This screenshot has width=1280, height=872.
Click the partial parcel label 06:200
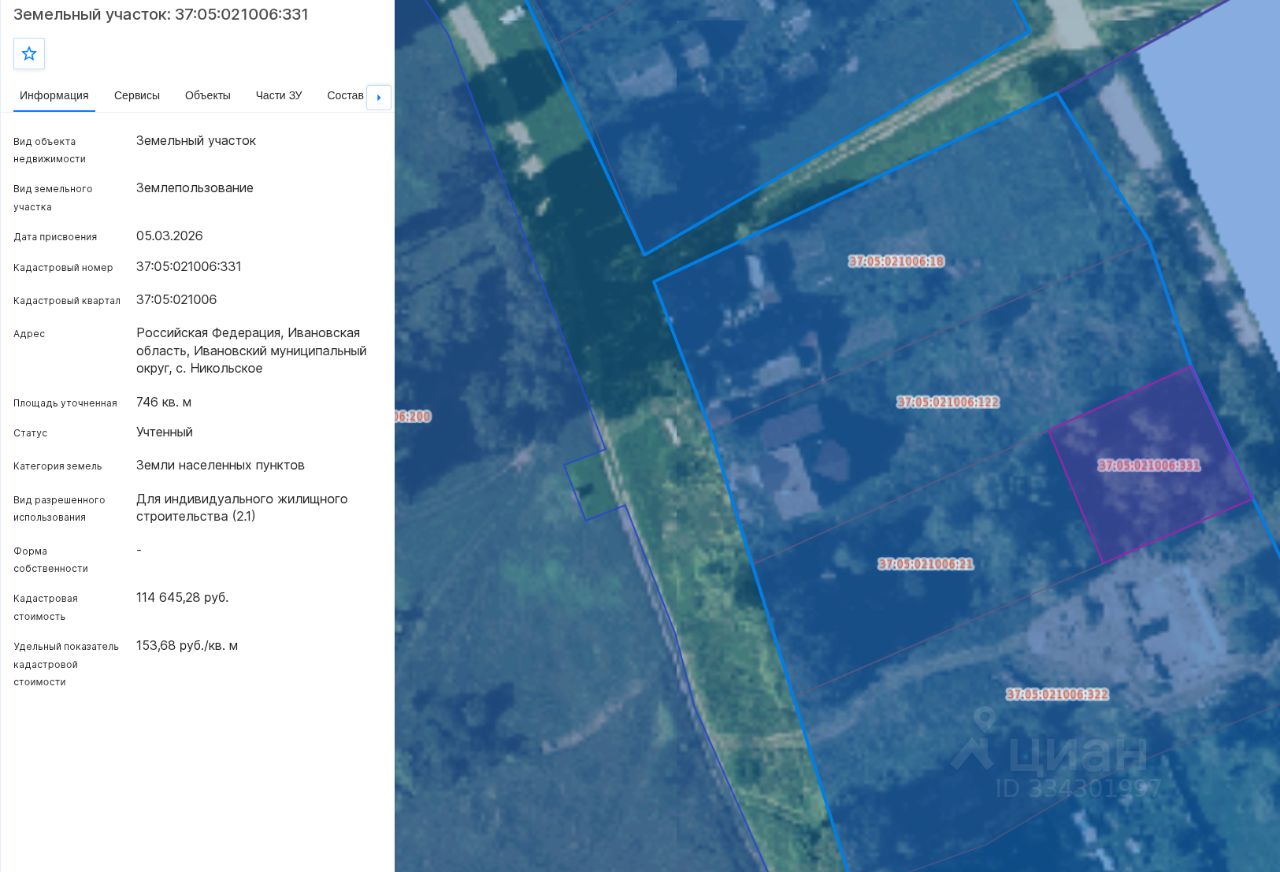(x=413, y=416)
